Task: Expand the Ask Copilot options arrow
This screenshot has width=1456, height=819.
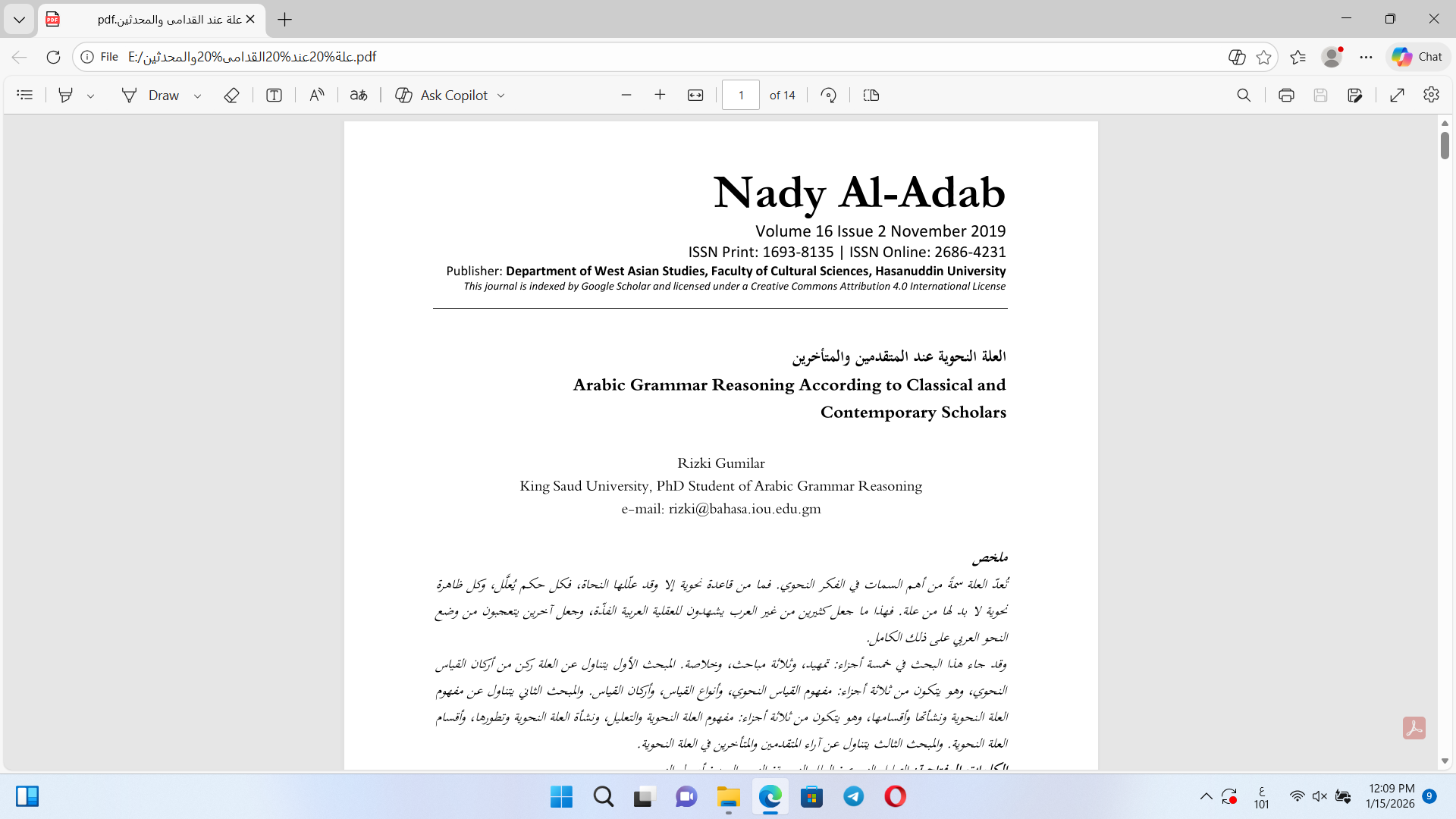Action: [x=500, y=96]
